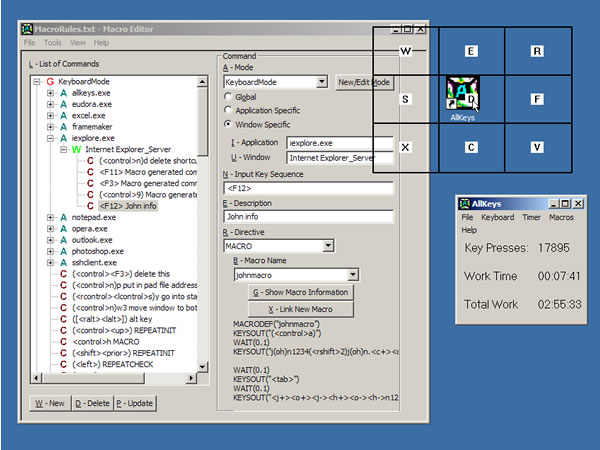Image resolution: width=600 pixels, height=450 pixels.
Task: Expand the notepad.exe tree node
Action: pyautogui.click(x=50, y=217)
